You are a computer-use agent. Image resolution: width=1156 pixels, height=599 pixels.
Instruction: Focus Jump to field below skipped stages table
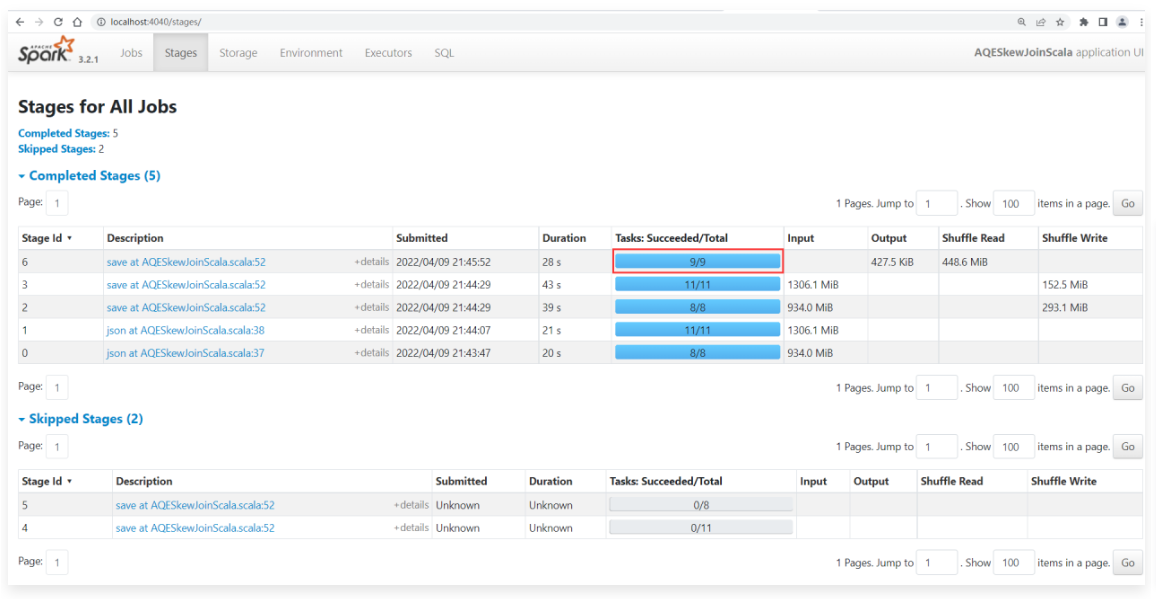click(x=936, y=562)
